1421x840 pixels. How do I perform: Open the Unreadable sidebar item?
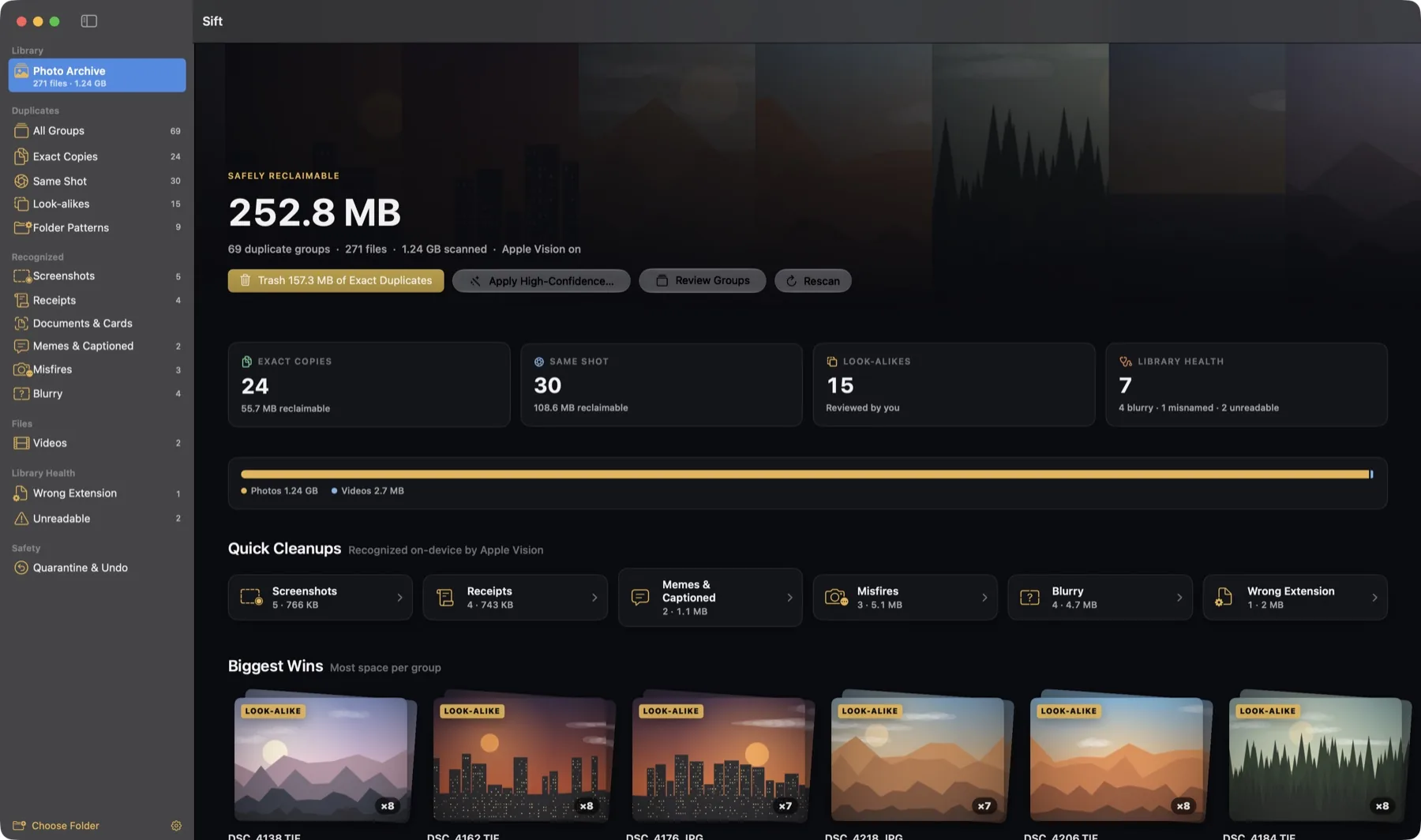tap(97, 519)
